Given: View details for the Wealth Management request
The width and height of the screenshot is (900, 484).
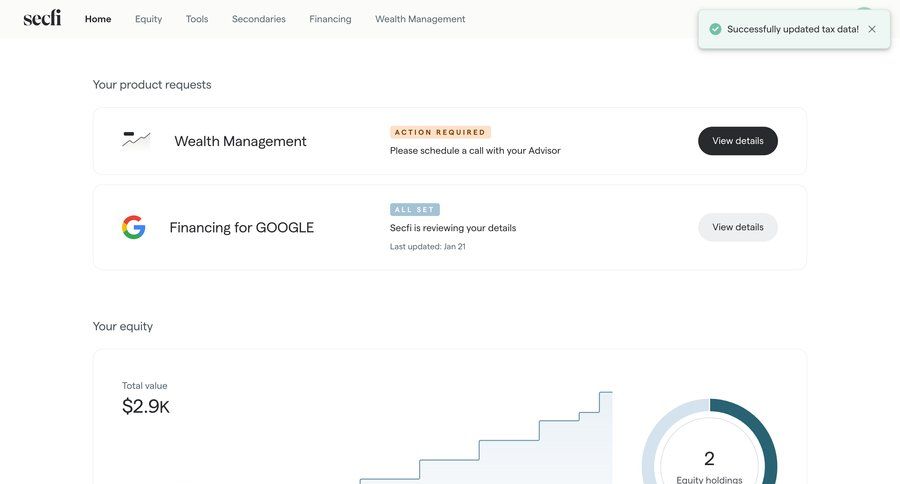Looking at the screenshot, I should pos(737,141).
